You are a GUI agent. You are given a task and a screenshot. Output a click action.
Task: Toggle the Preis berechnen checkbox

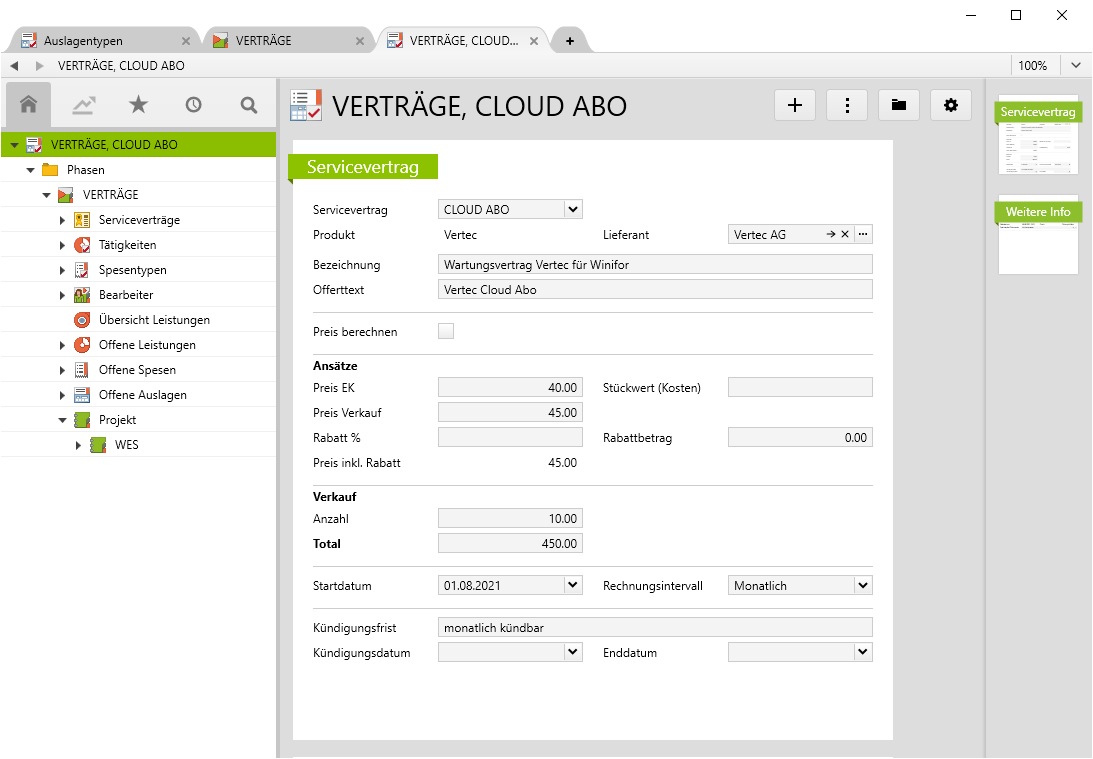click(x=446, y=331)
